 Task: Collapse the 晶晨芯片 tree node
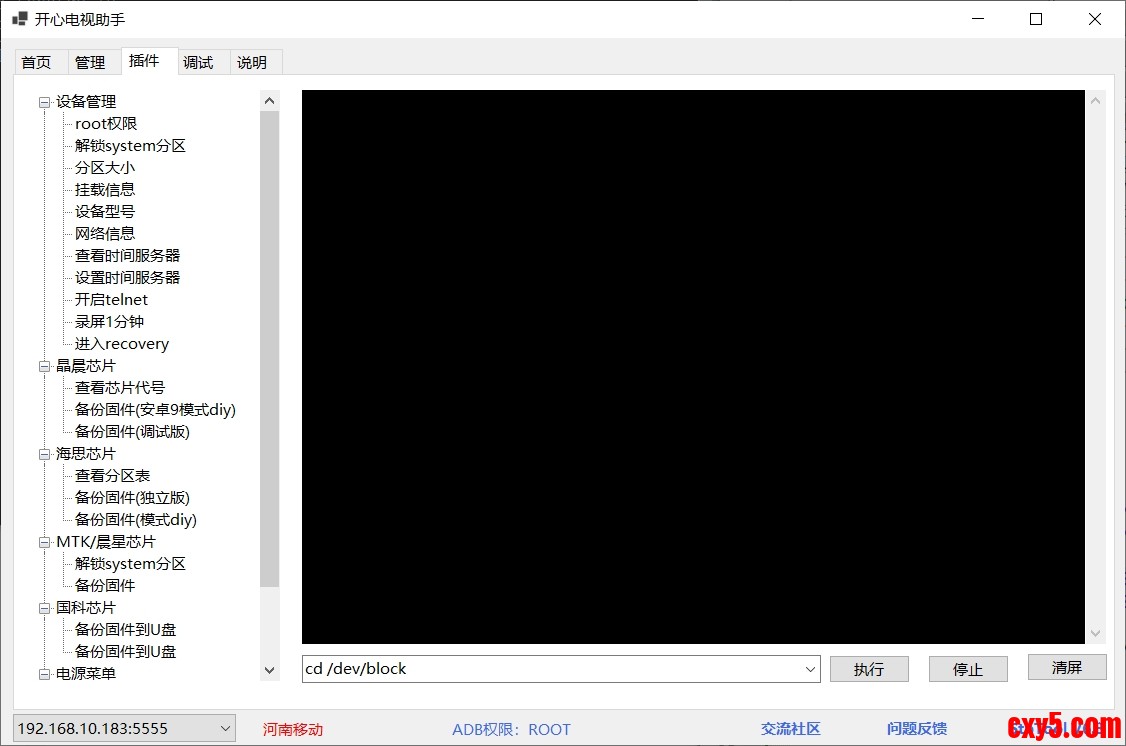tap(44, 366)
